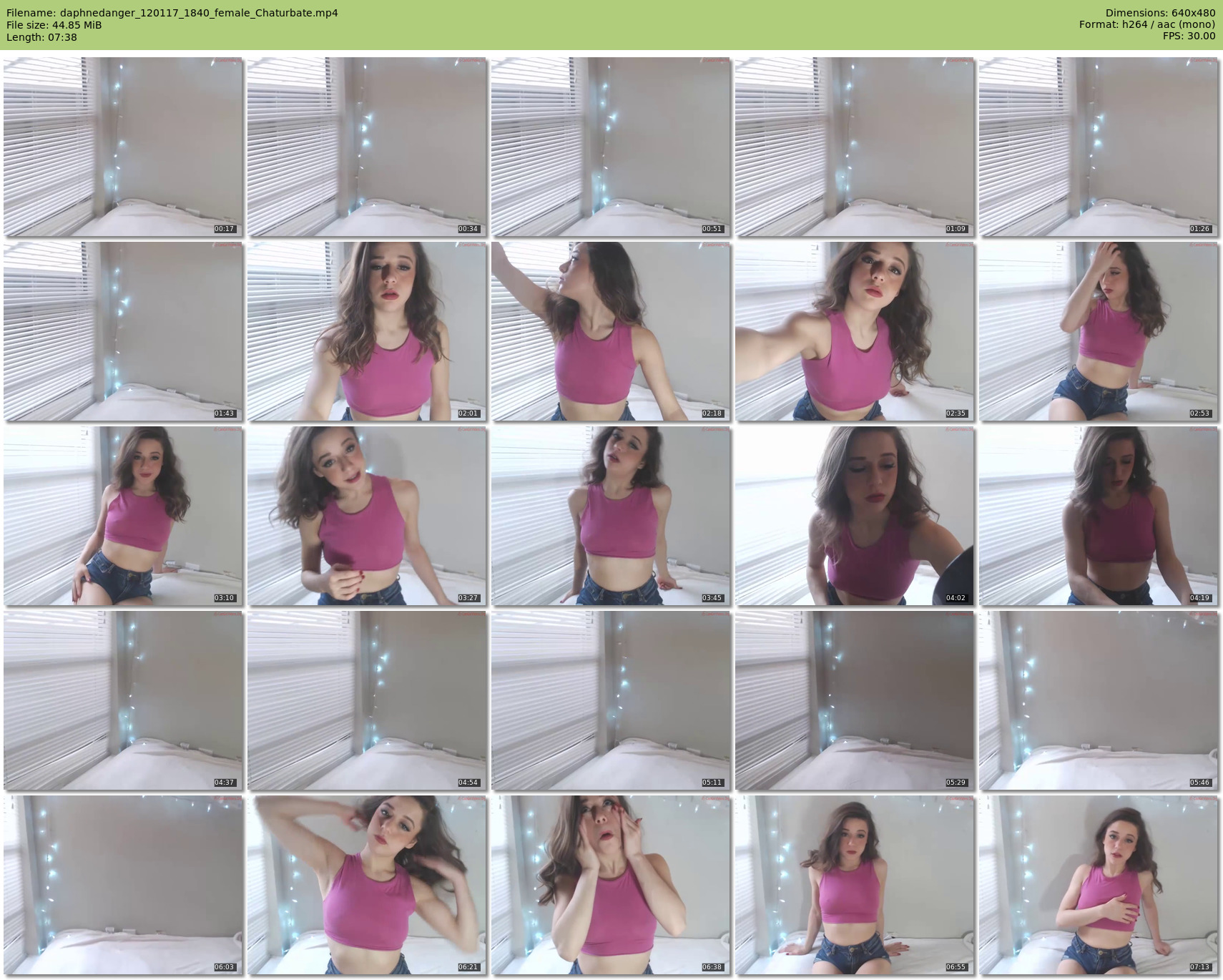Open the thumbnail stamped 04:37
The width and height of the screenshot is (1223, 980).
tap(123, 700)
